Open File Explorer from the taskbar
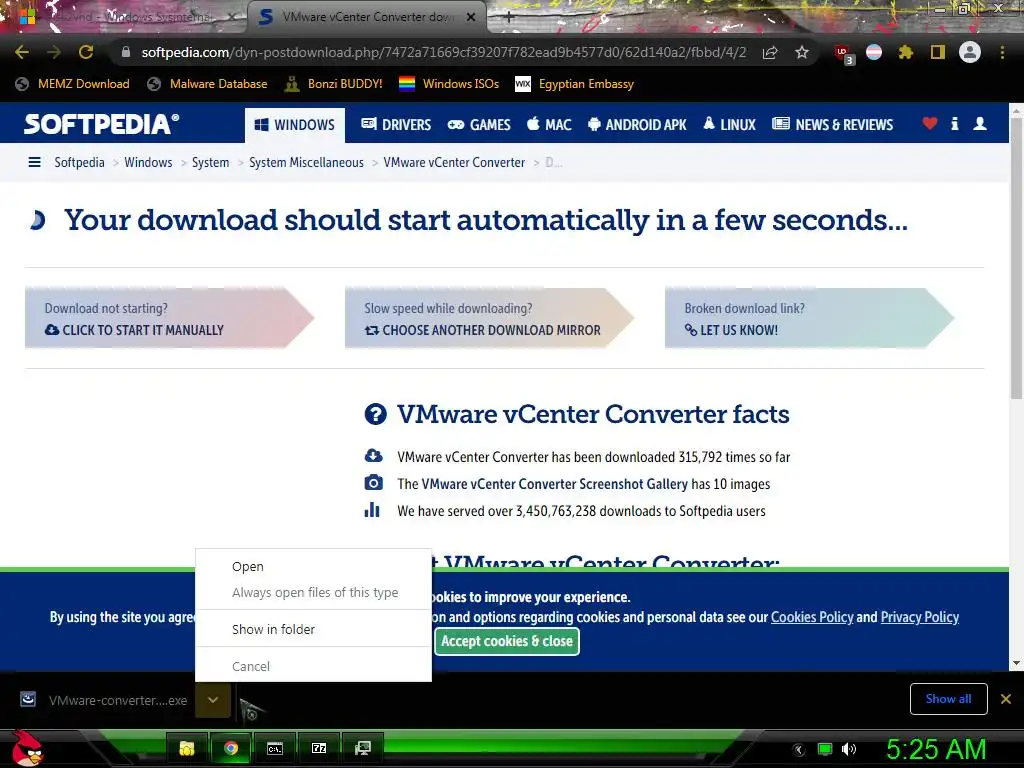1024x768 pixels. click(187, 748)
